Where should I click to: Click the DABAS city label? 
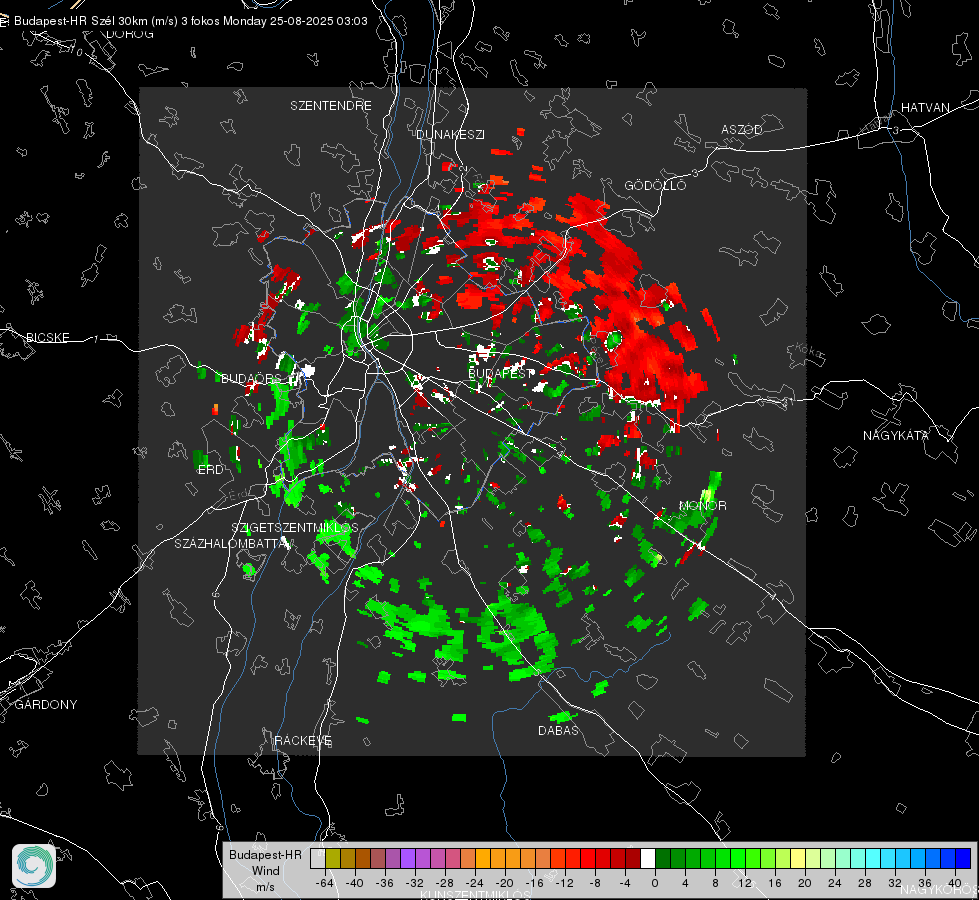pos(559,730)
